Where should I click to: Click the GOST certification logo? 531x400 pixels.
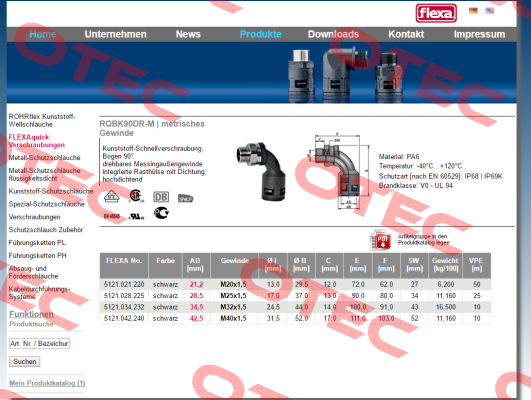161,213
